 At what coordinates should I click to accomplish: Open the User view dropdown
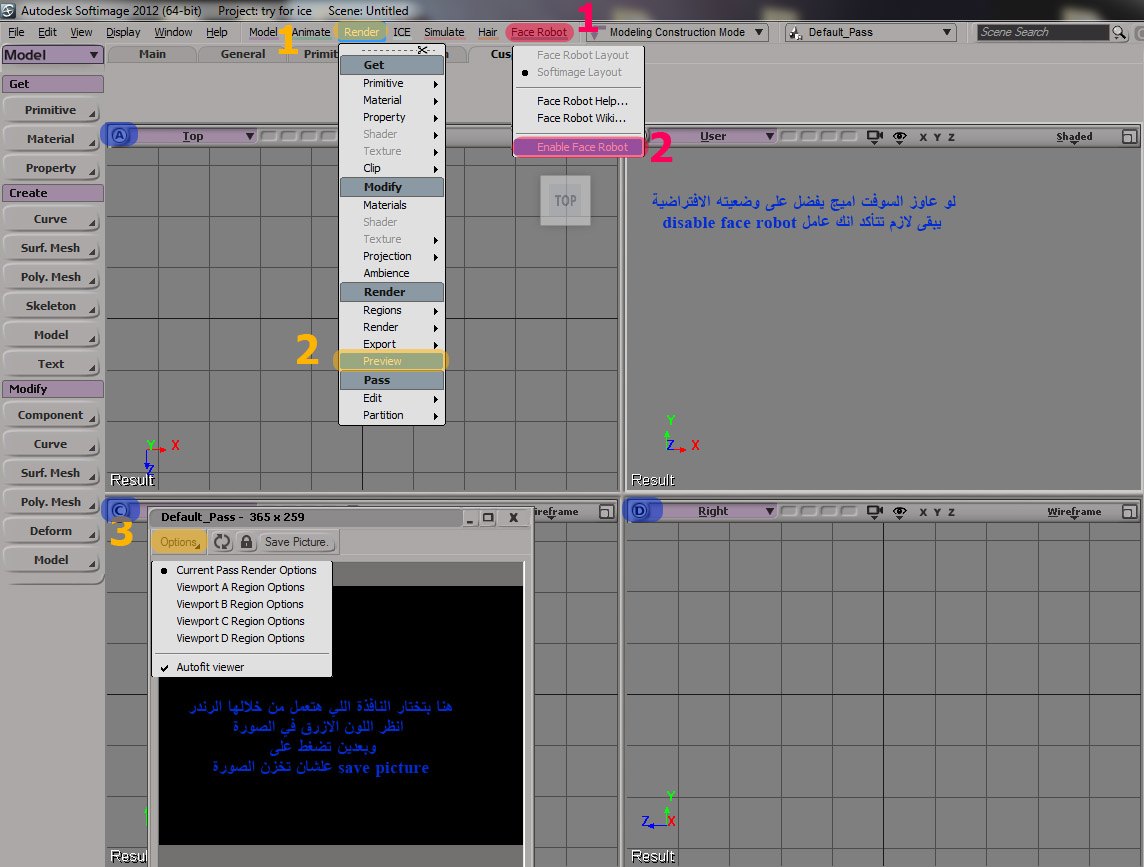[714, 136]
